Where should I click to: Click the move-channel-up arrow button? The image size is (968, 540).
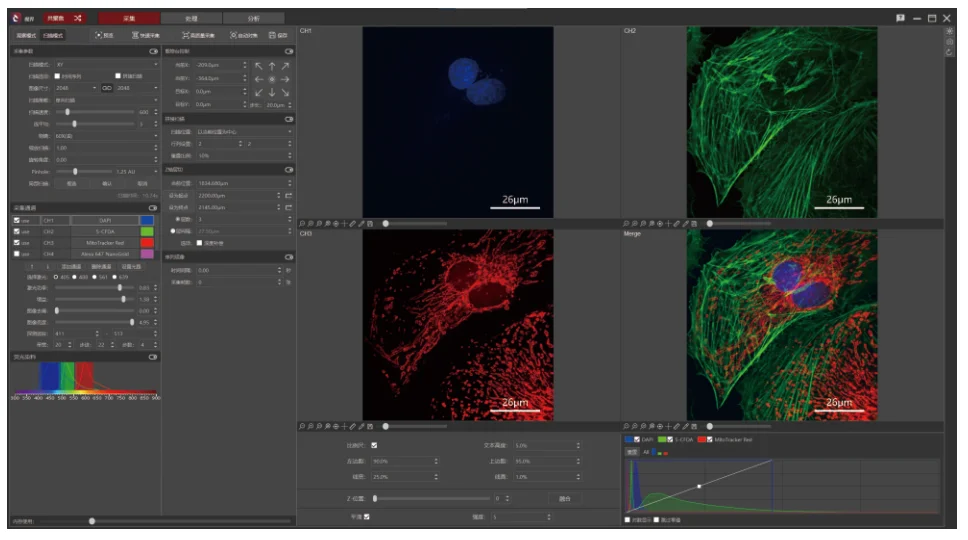[32, 267]
